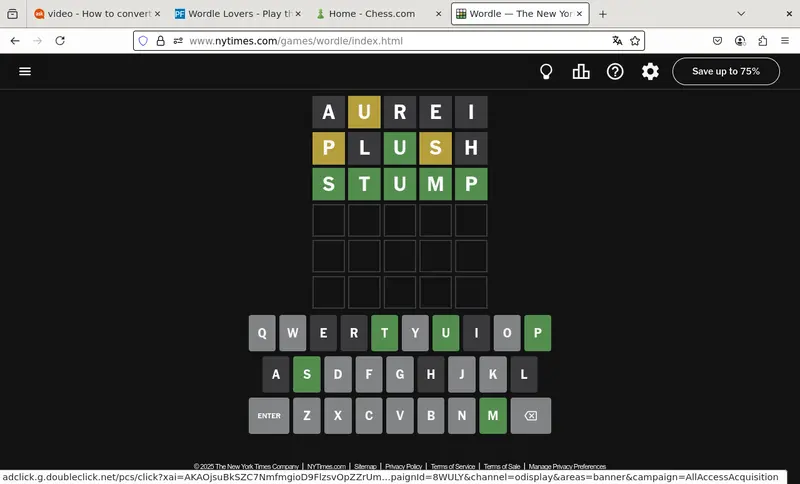800x484 pixels.
Task: Open the Save to Pocket icon
Action: (x=717, y=41)
